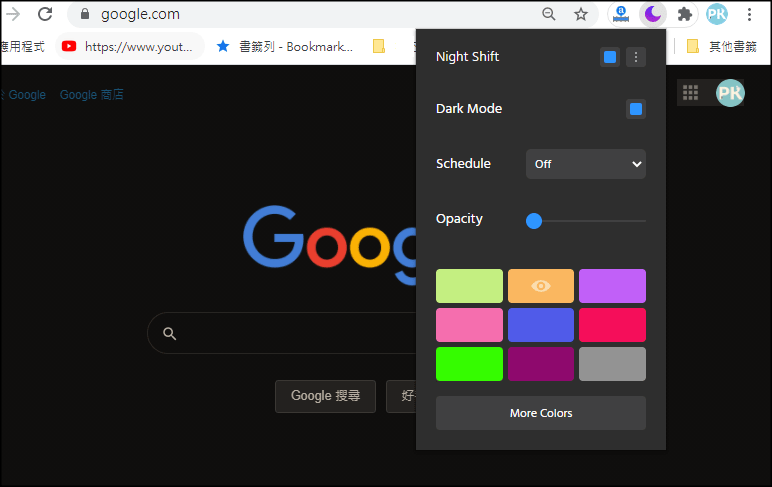
Task: Open the 其他書籤 folder
Action: pos(721,46)
